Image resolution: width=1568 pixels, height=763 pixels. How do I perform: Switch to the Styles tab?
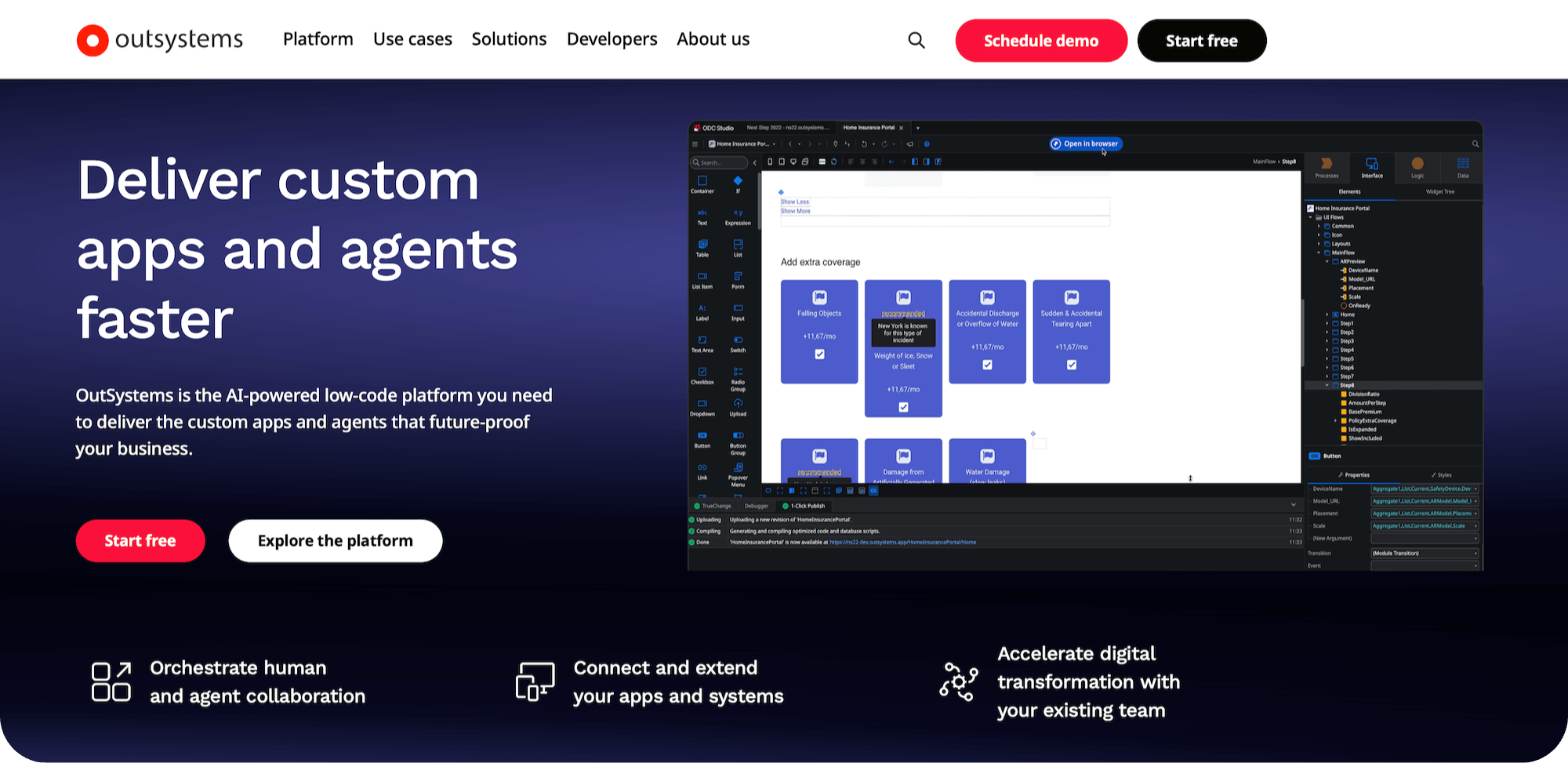coord(1441,475)
